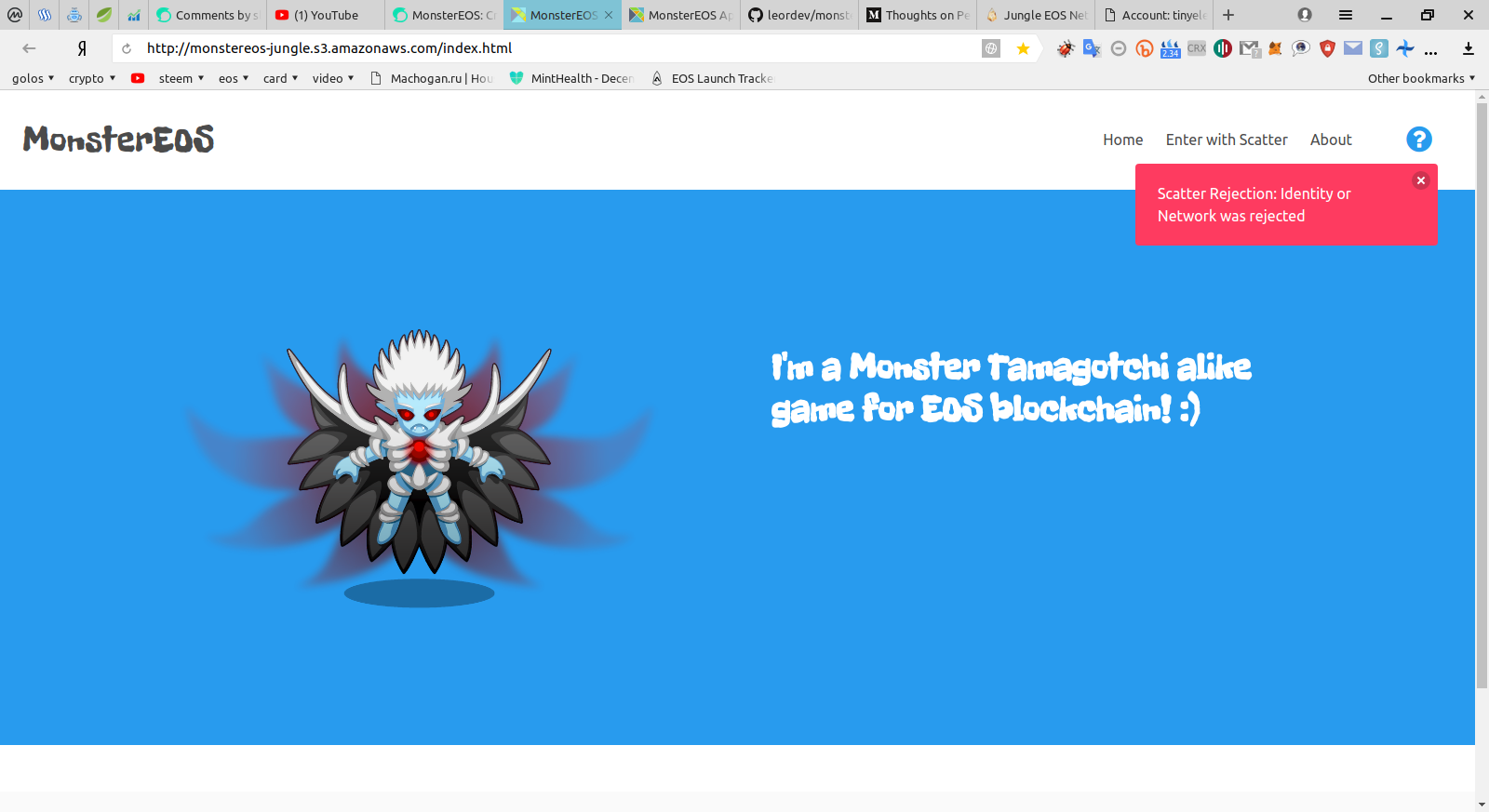Click the 'Monster Tamagotchi alike game' headline

pos(1011,387)
